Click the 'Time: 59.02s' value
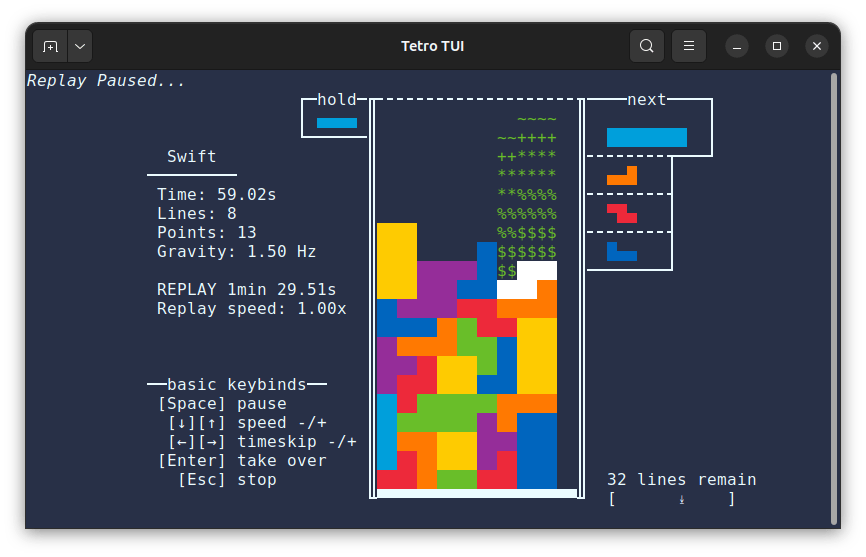The image size is (866, 557). [216, 194]
